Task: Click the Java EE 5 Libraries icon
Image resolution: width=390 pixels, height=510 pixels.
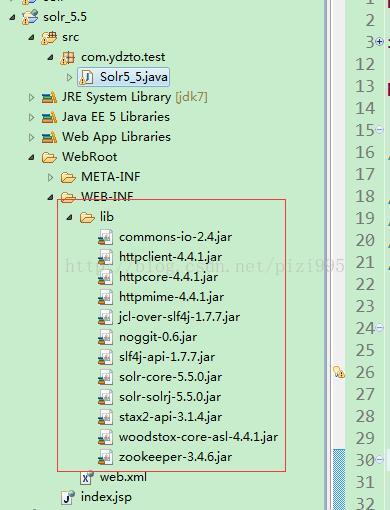Action: click(x=49, y=117)
